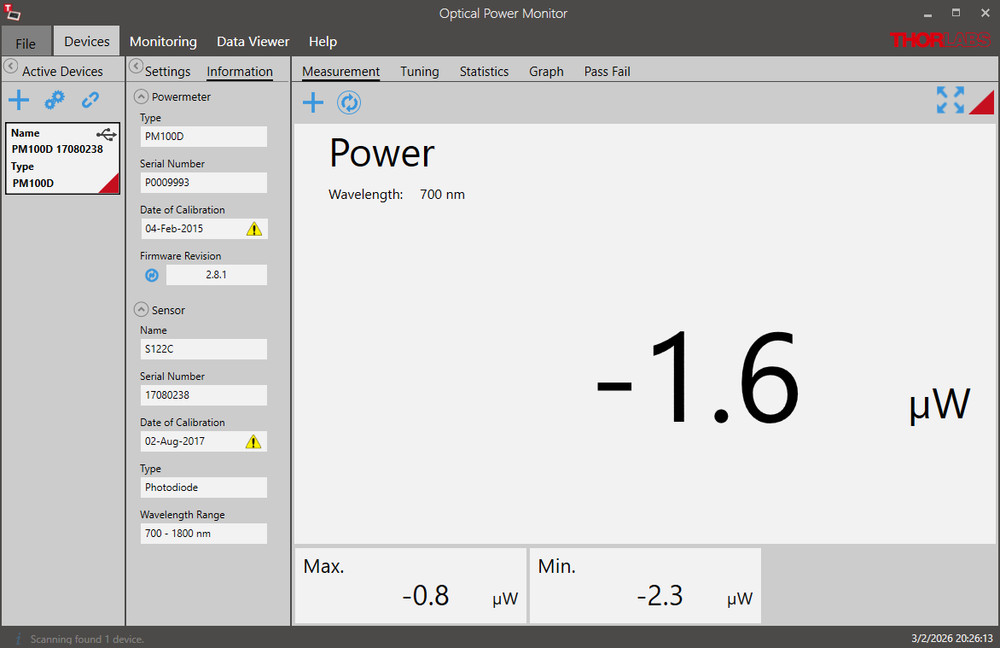Open device settings gear icon

(54, 100)
